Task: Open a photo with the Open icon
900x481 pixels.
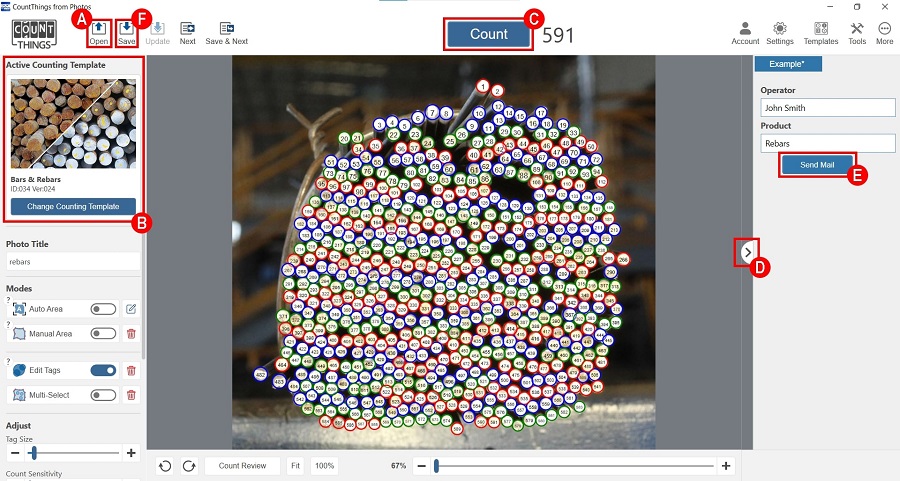Action: pos(98,32)
